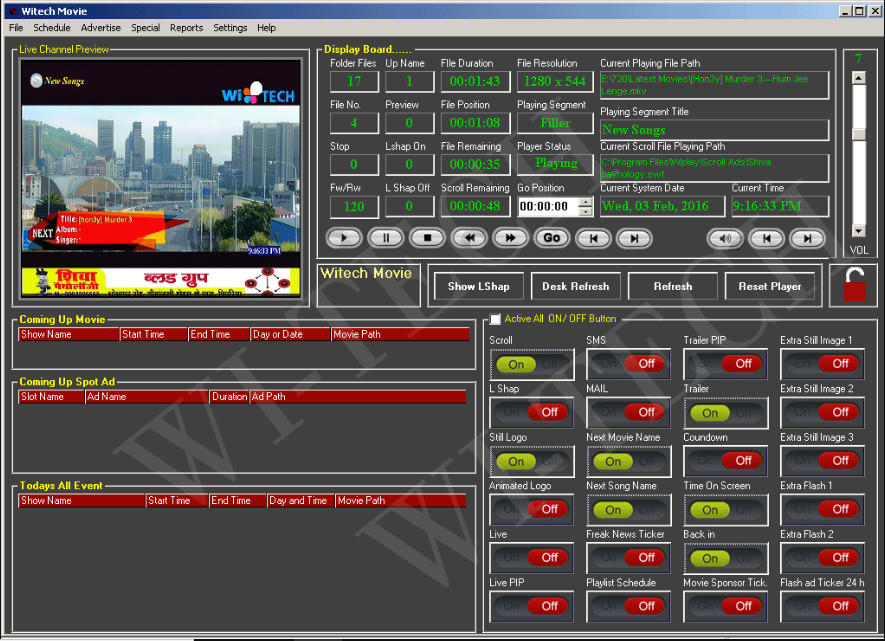885x641 pixels.
Task: Turn off the Time On Screen toggle
Action: tap(726, 510)
